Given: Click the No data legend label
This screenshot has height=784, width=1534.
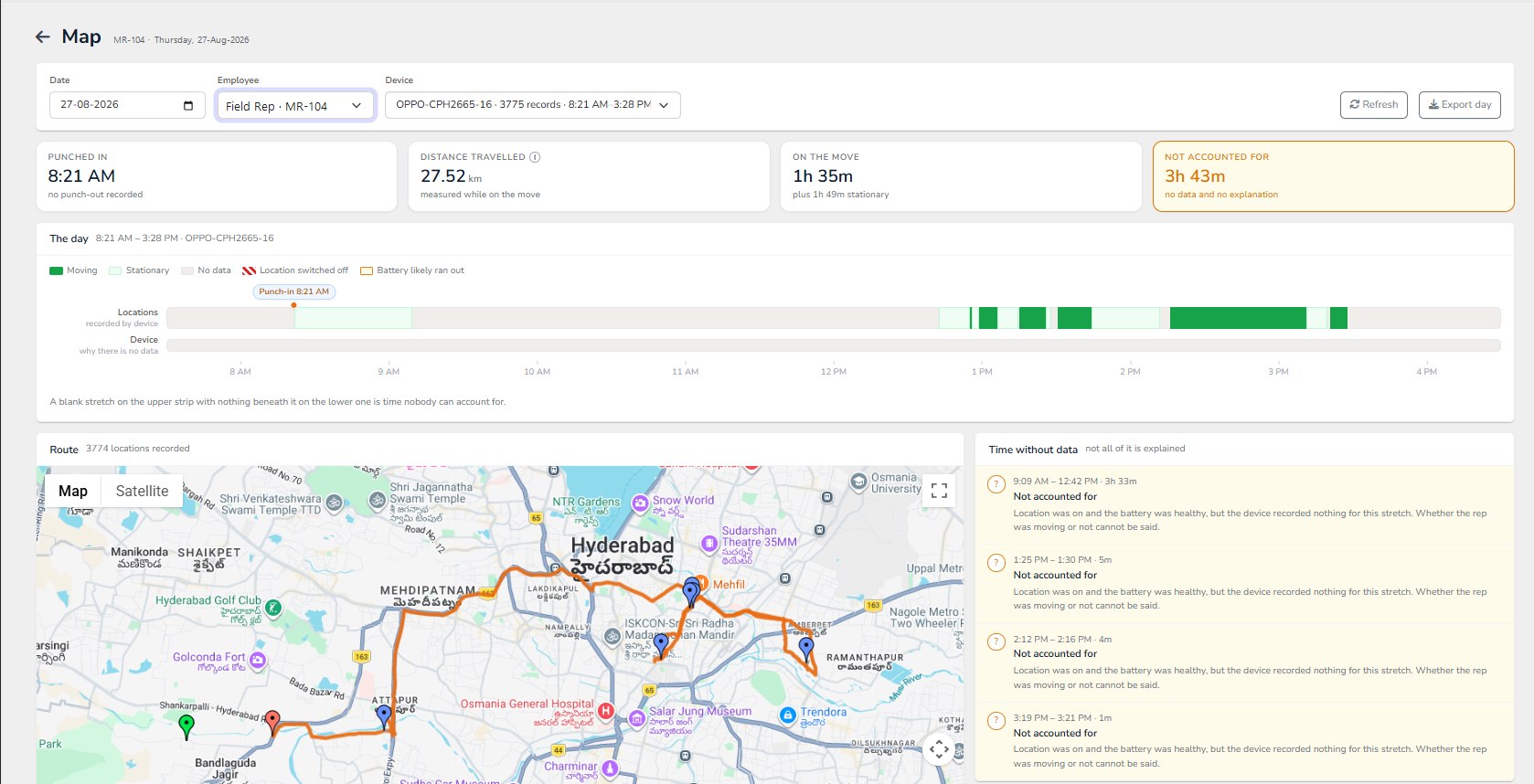Looking at the screenshot, I should 214,270.
